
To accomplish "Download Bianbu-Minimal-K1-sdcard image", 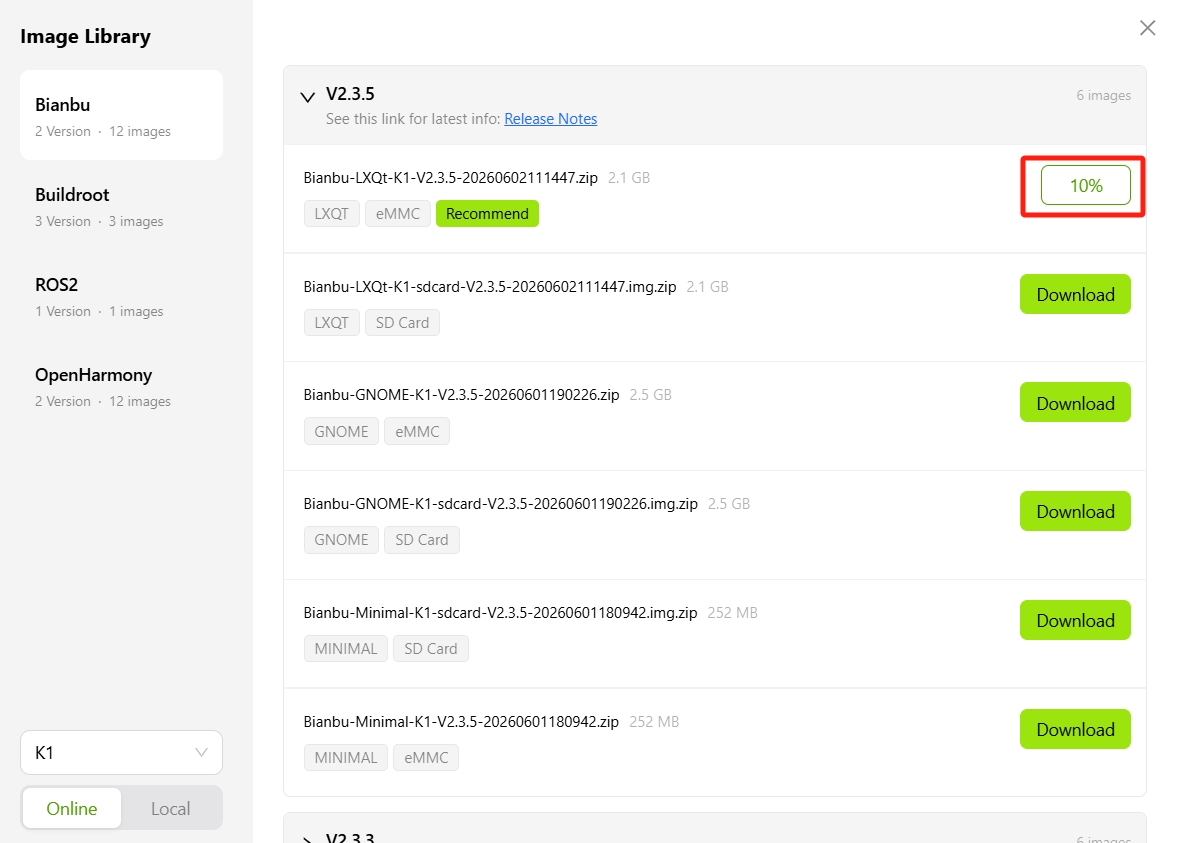I will (1075, 620).
